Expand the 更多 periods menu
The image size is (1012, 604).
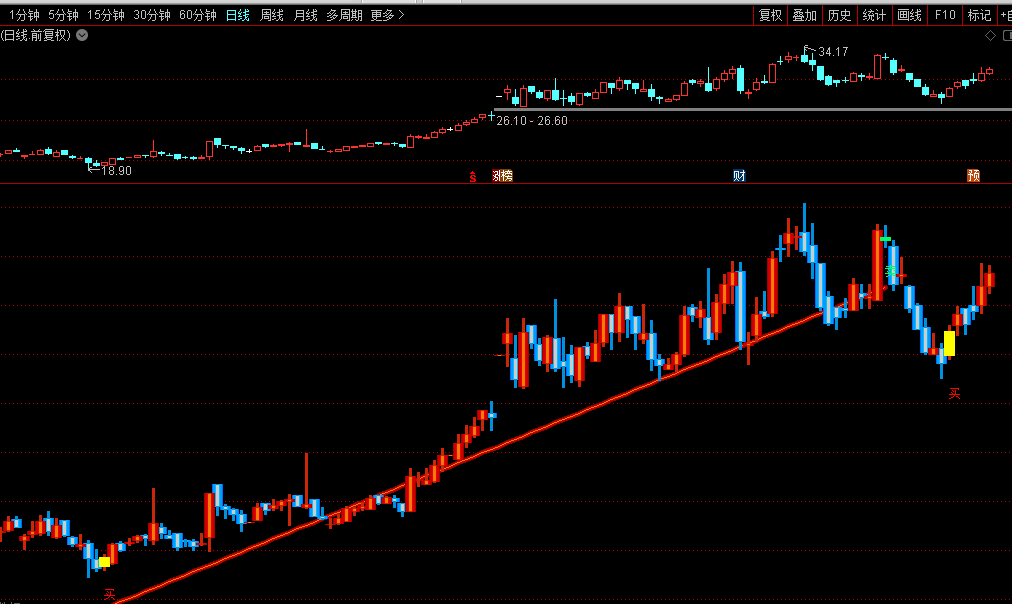pyautogui.click(x=387, y=15)
